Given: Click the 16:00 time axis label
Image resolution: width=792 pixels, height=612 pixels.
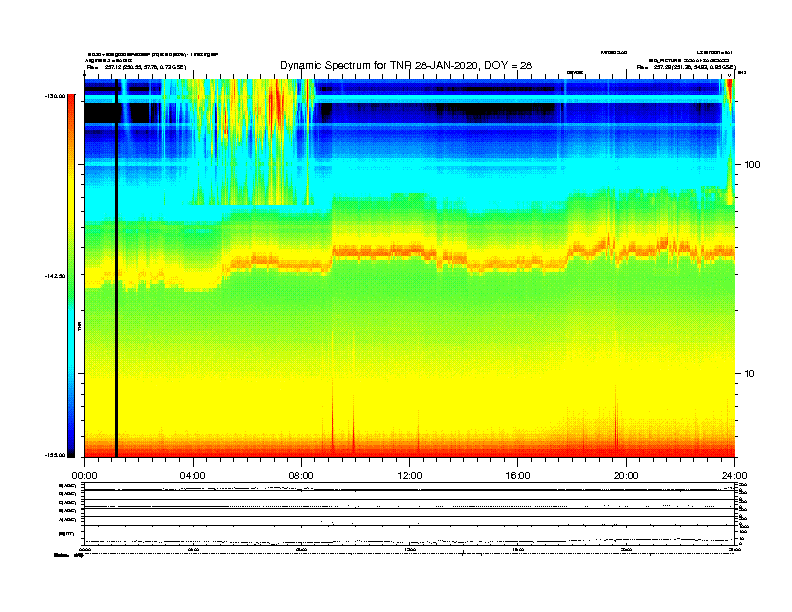Looking at the screenshot, I should click(518, 475).
